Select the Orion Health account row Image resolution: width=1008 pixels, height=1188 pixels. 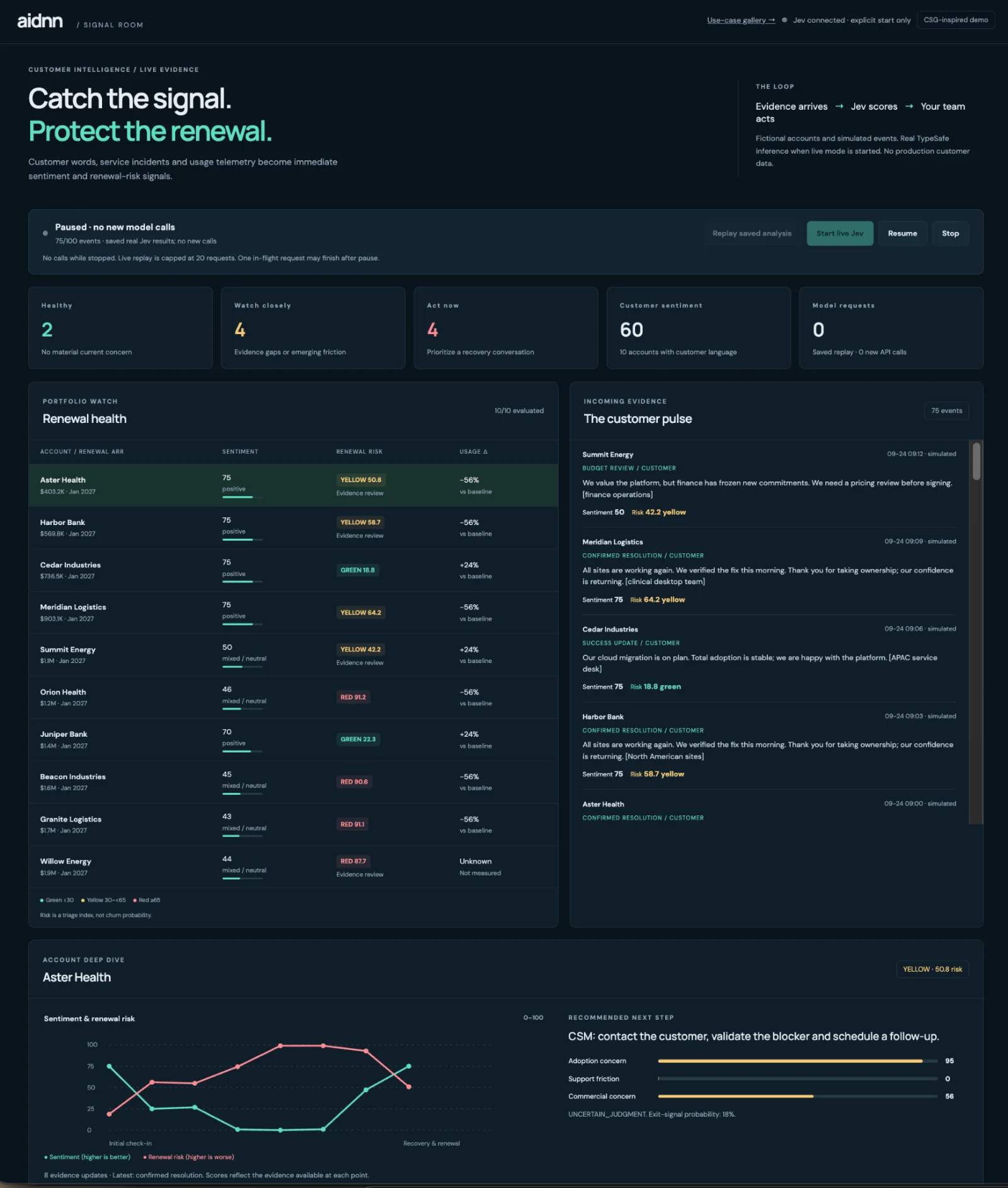coord(293,697)
